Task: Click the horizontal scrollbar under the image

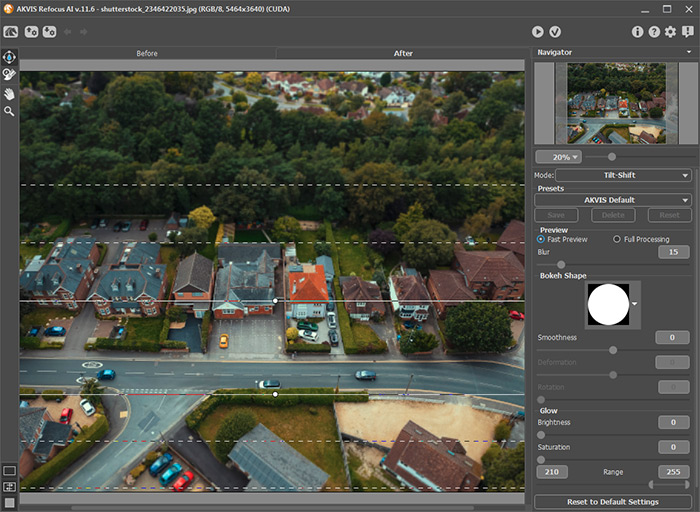Action: point(272,508)
